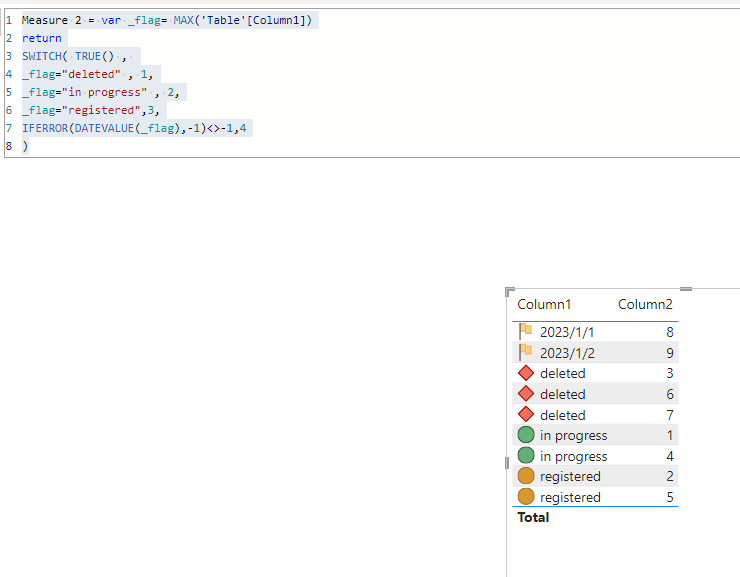Click the flag icon beside 2023/1/1

525,332
